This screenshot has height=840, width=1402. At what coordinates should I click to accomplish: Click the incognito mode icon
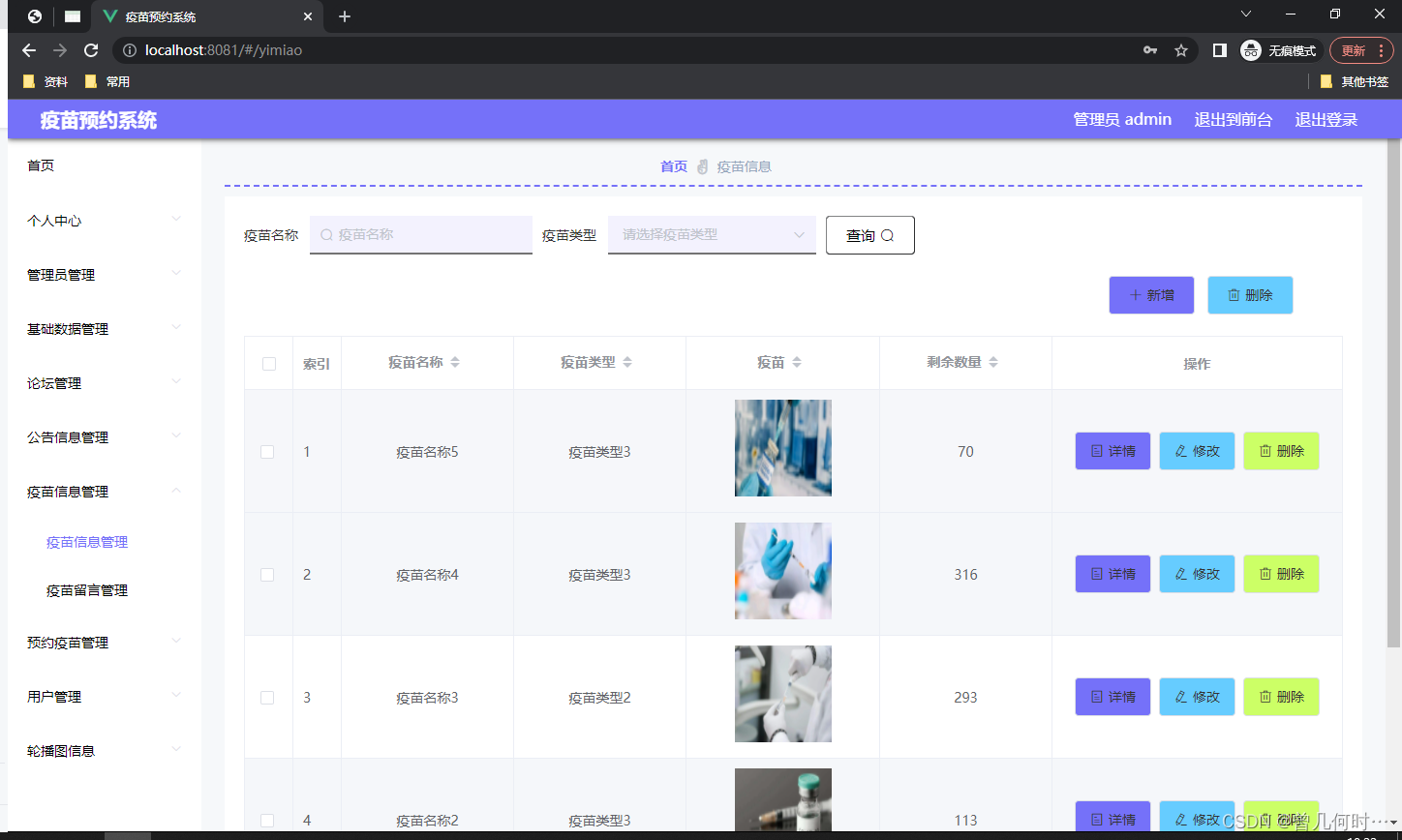tap(1251, 50)
